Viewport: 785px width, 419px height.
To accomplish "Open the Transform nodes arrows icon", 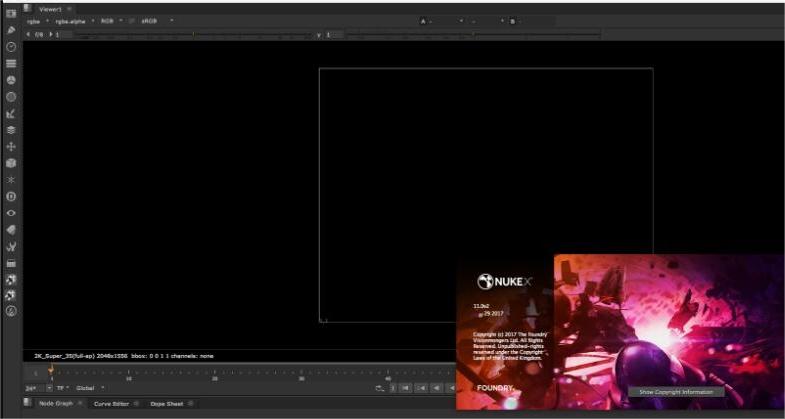I will 11,146.
